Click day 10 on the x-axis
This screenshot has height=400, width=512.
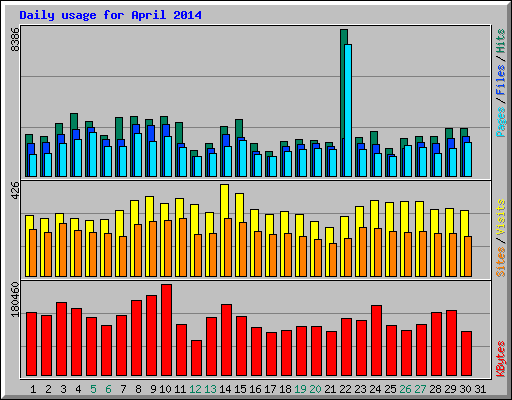(x=165, y=389)
